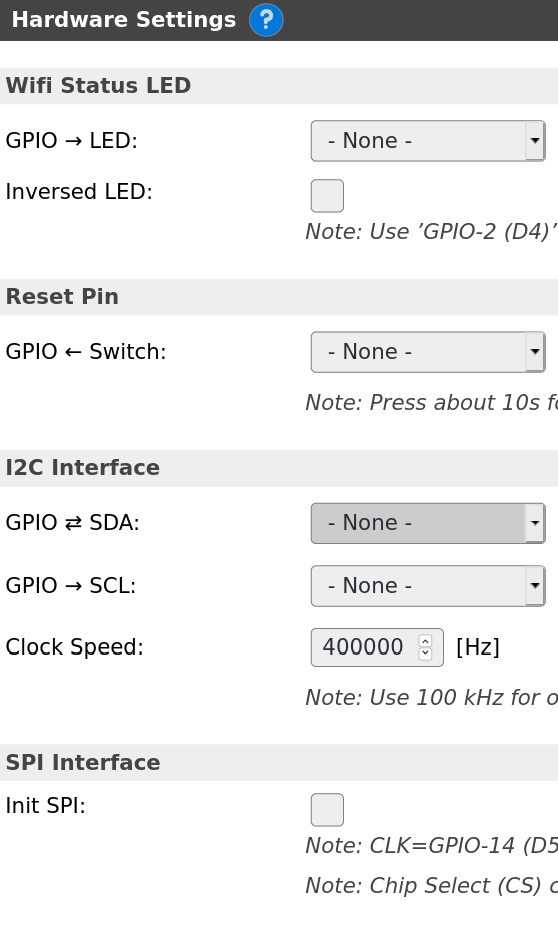Screen dimensions: 558x926
Task: Tick the Init SPI checkbox
Action: [x=327, y=810]
